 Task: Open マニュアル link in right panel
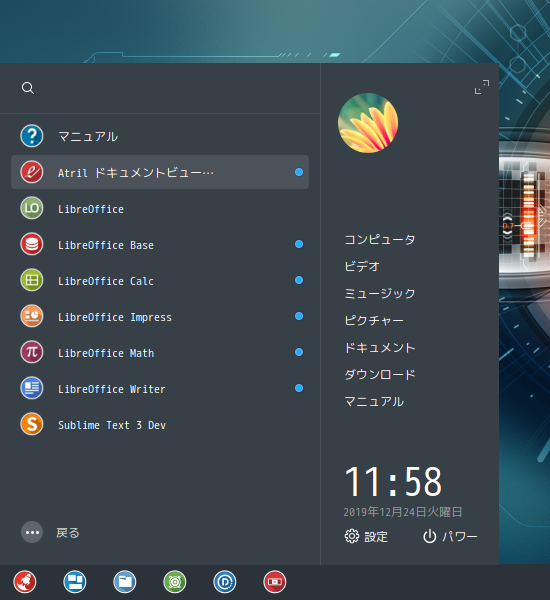(x=374, y=401)
